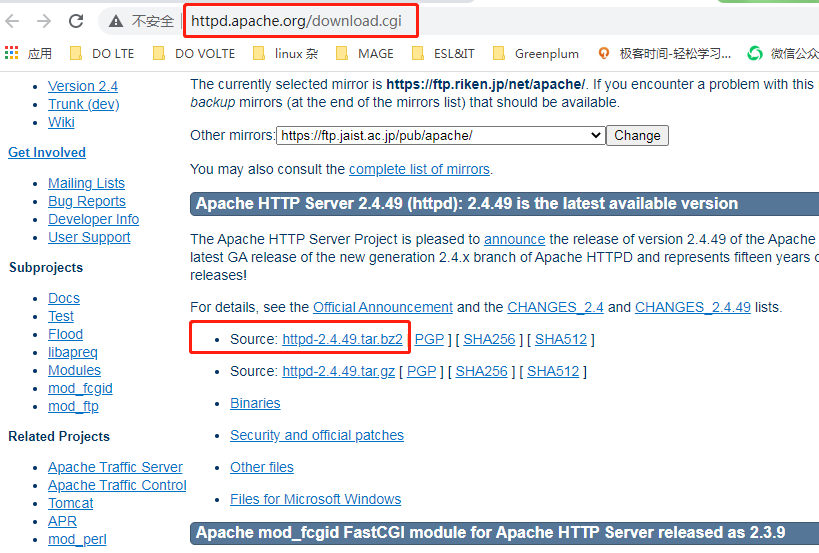Open the libapreq subproject link
Viewport: 819px width, 553px height.
pos(73,352)
